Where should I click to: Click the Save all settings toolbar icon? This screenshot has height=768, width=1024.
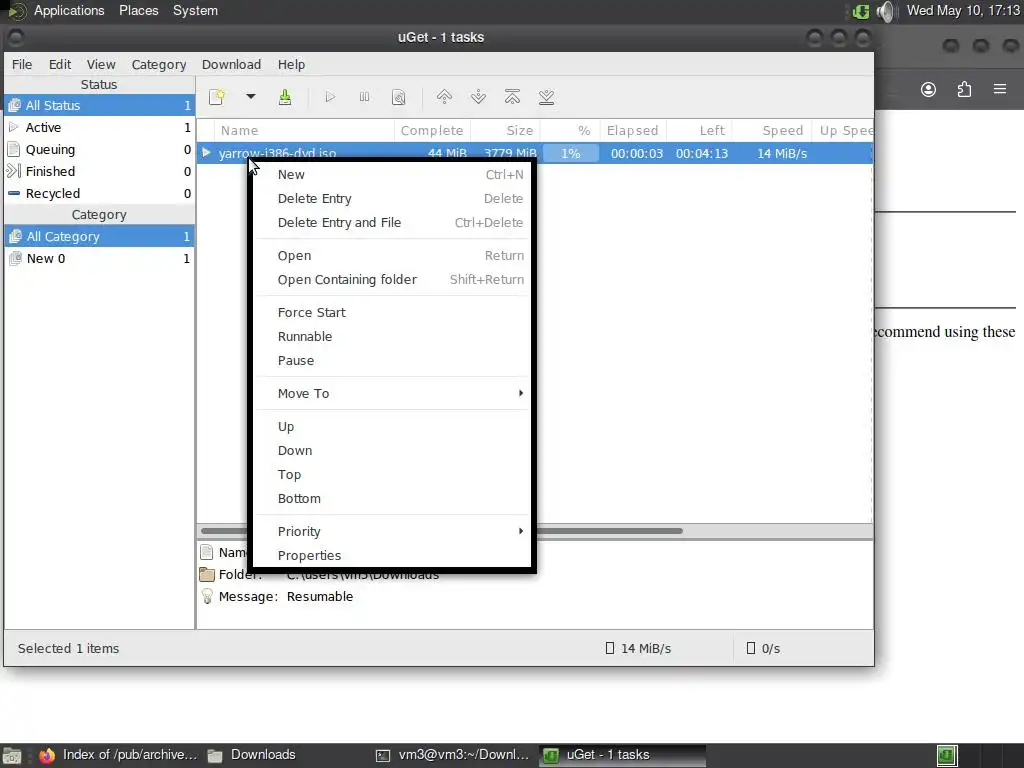(285, 97)
